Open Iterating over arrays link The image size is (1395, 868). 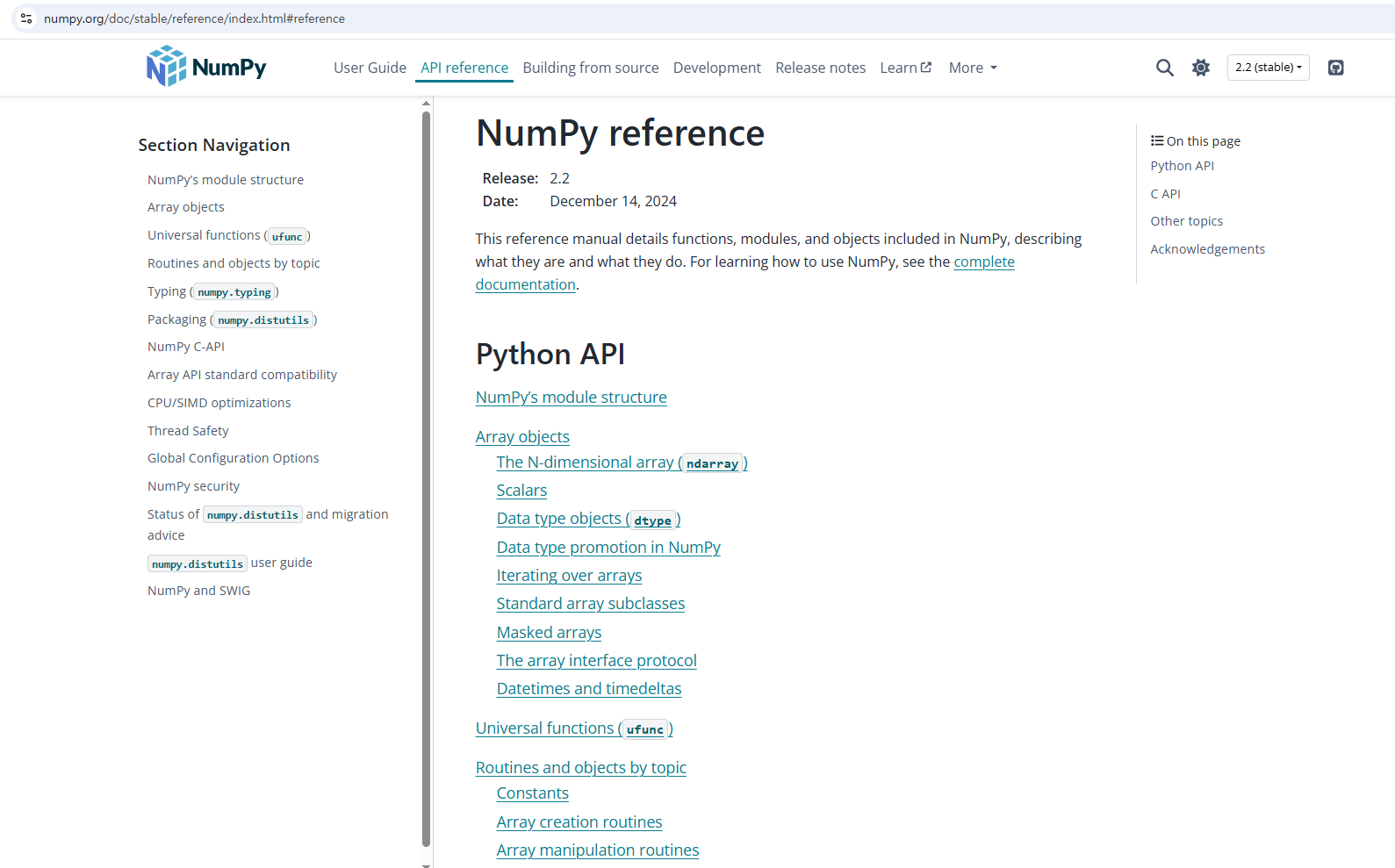click(x=569, y=576)
